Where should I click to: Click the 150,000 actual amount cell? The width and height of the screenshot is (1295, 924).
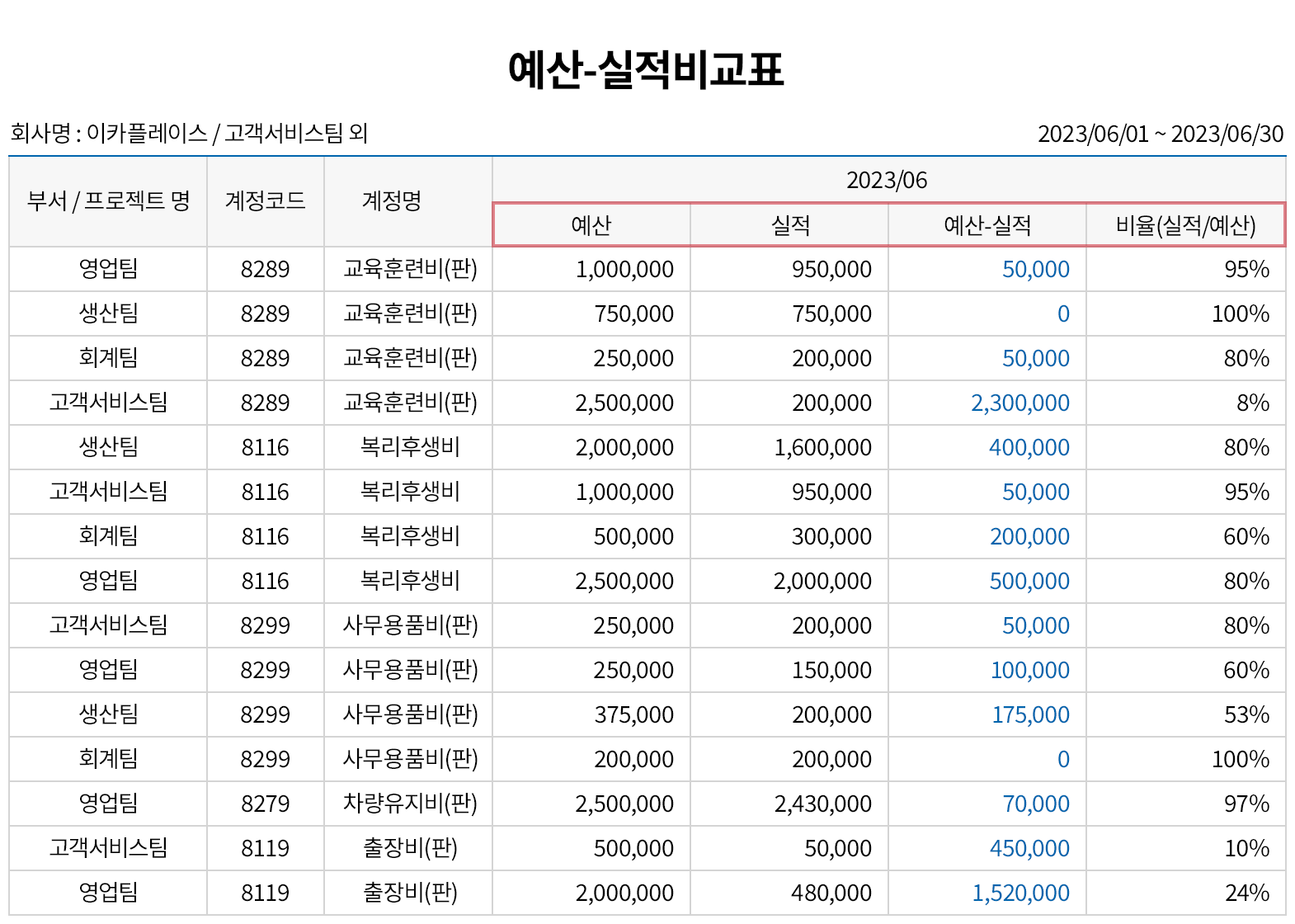click(790, 670)
